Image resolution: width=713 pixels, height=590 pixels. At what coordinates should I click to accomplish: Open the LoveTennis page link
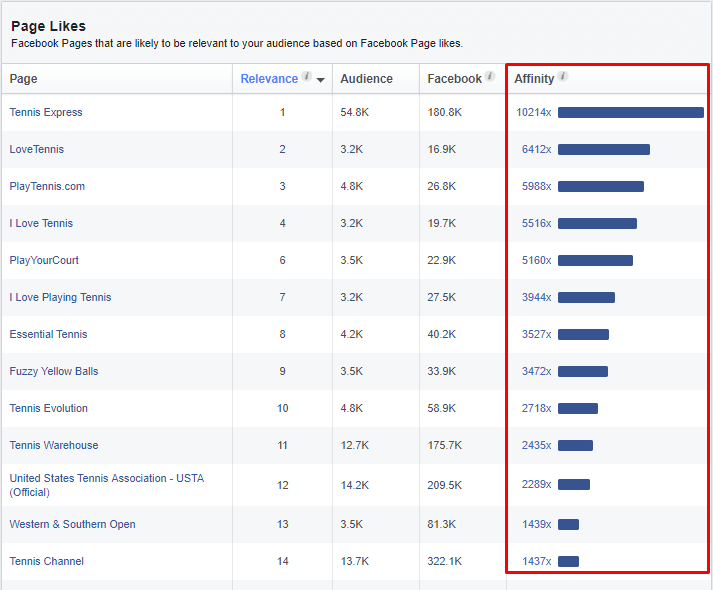click(x=37, y=149)
